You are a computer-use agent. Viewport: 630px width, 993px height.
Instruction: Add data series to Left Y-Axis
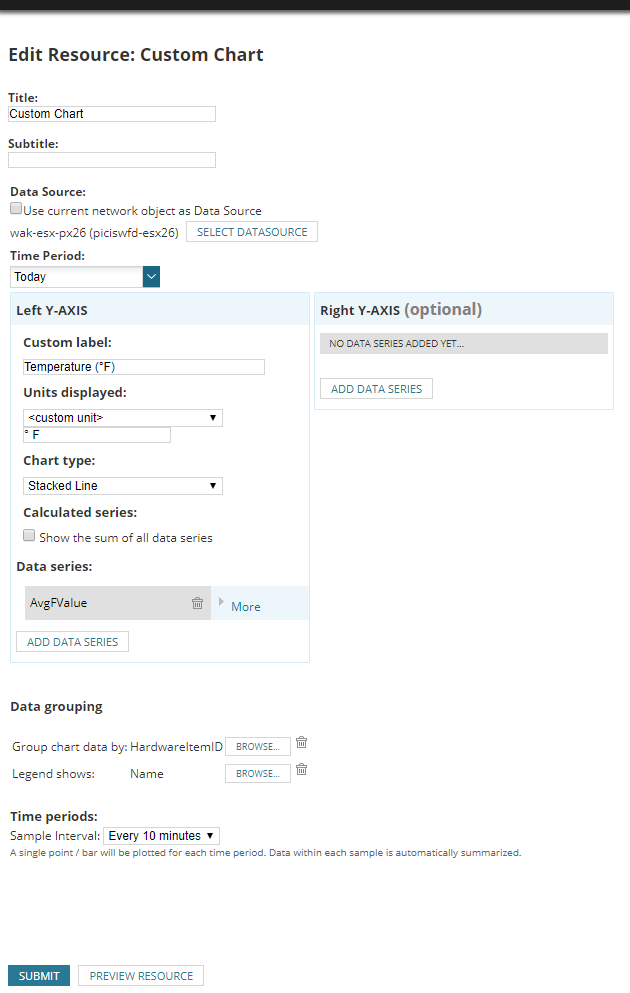72,642
